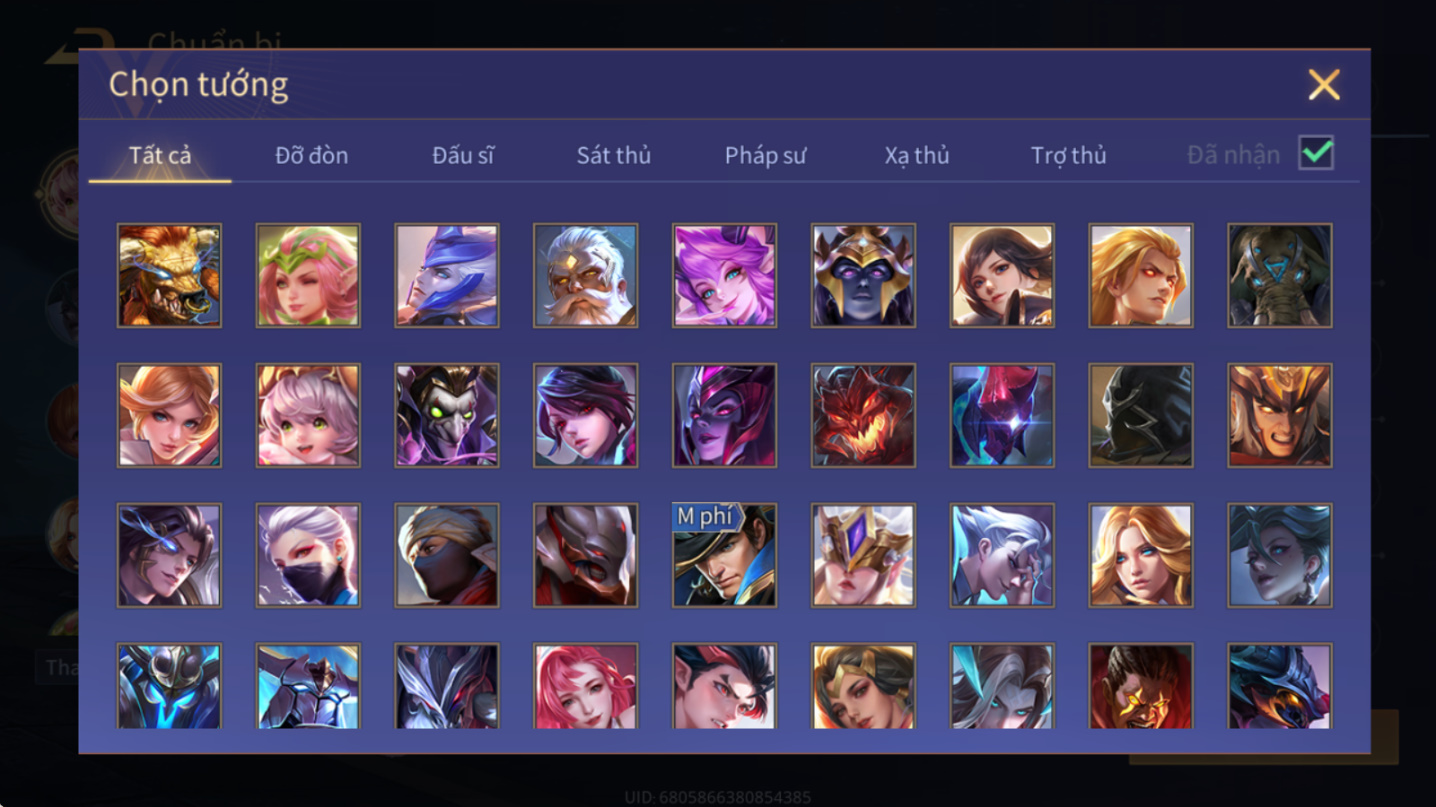This screenshot has height=807, width=1436.
Task: Choose the blonde hero with red eyes
Action: pos(1141,275)
